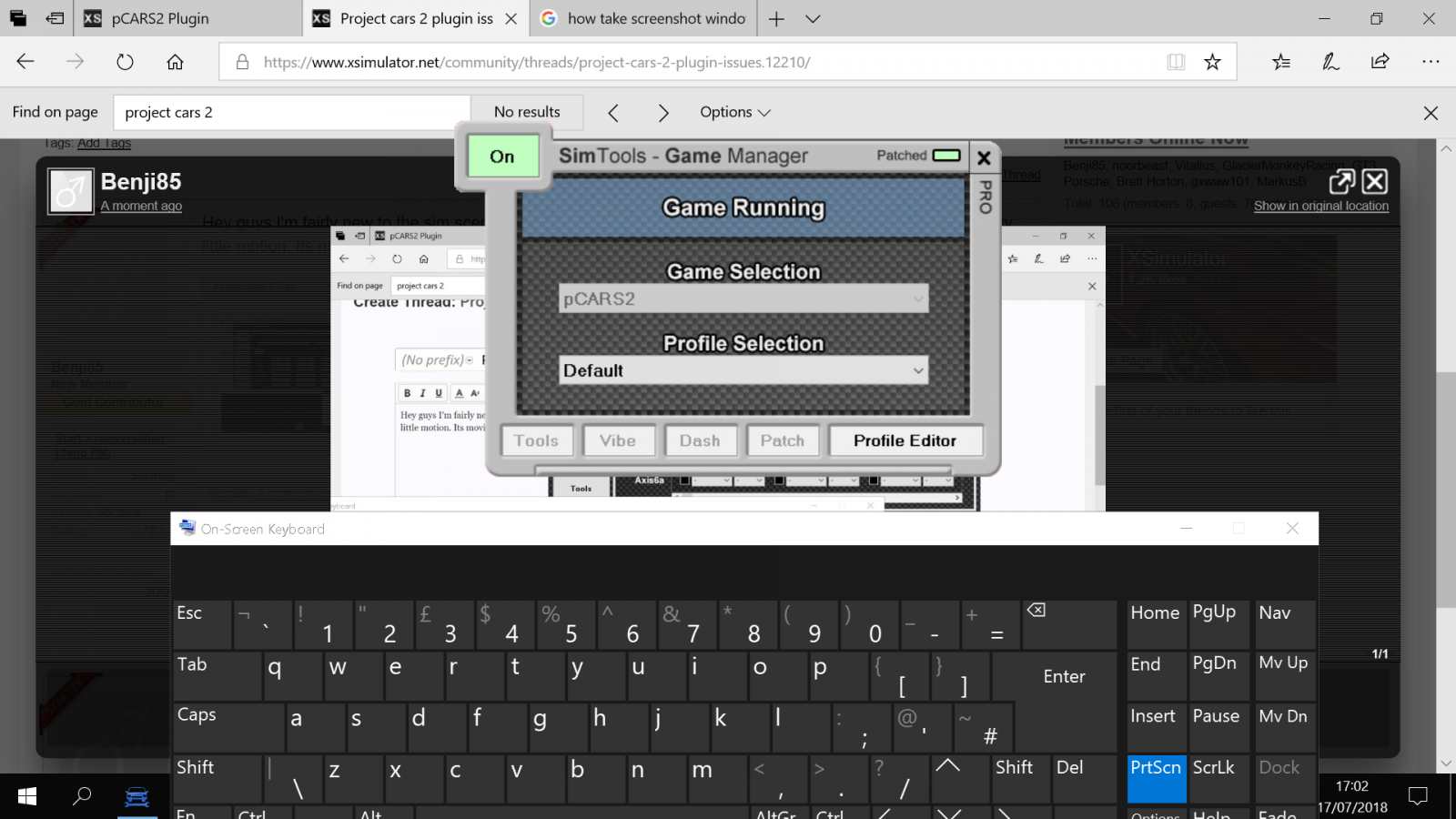The height and width of the screenshot is (819, 1456).
Task: Open the browser settings and more menu
Action: pyautogui.click(x=1431, y=62)
